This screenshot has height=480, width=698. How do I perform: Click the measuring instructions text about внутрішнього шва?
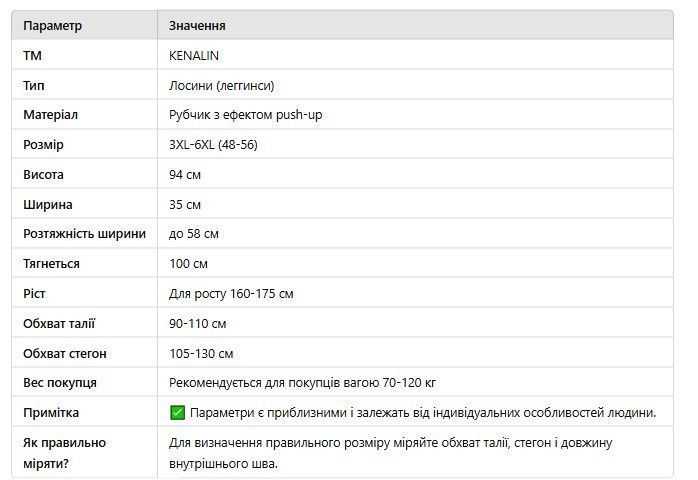[390, 453]
